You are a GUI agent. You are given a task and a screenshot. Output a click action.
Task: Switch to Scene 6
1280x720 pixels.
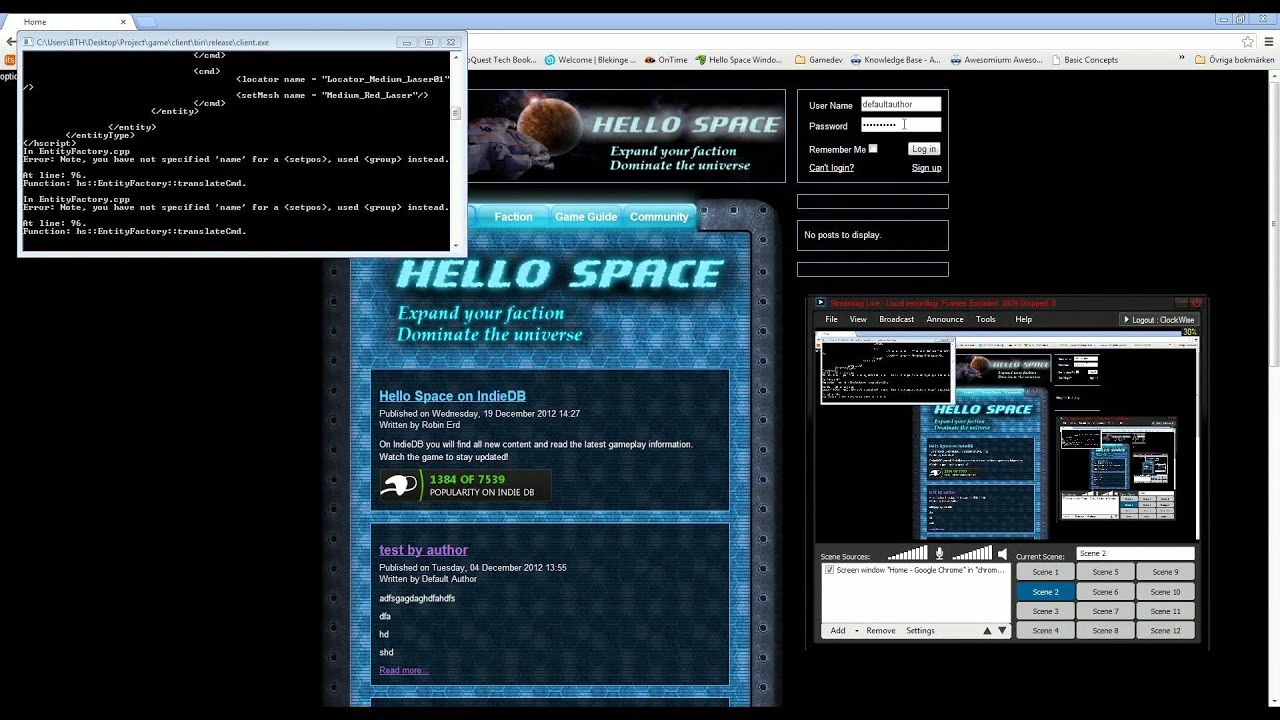click(x=1105, y=592)
